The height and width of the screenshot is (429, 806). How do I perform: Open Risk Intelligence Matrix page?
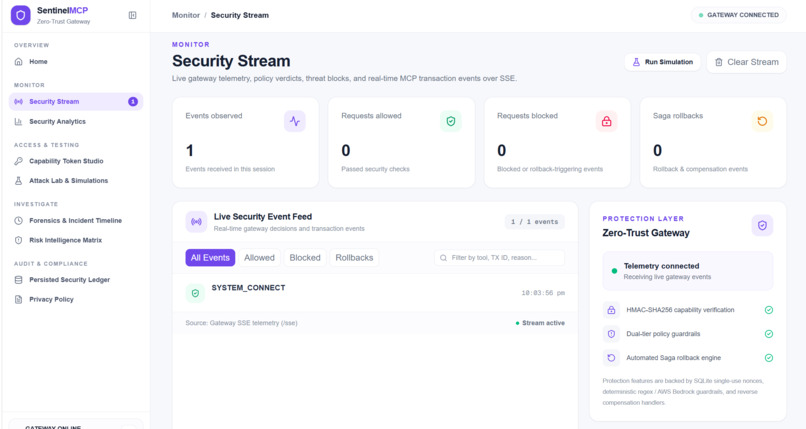[x=76, y=240]
